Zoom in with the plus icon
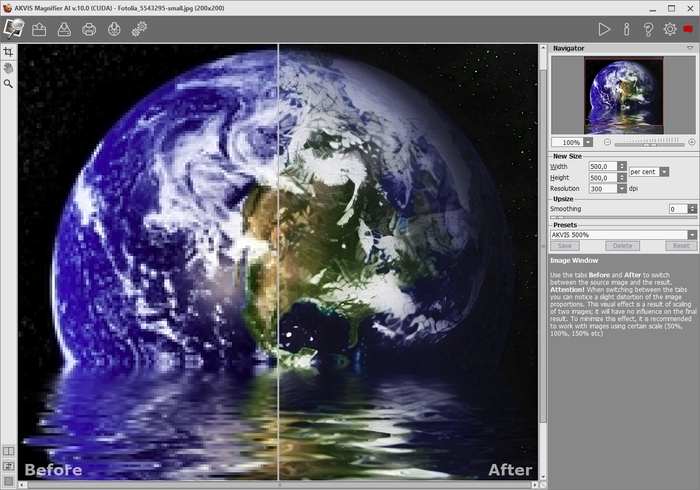700x490 pixels. (x=692, y=142)
